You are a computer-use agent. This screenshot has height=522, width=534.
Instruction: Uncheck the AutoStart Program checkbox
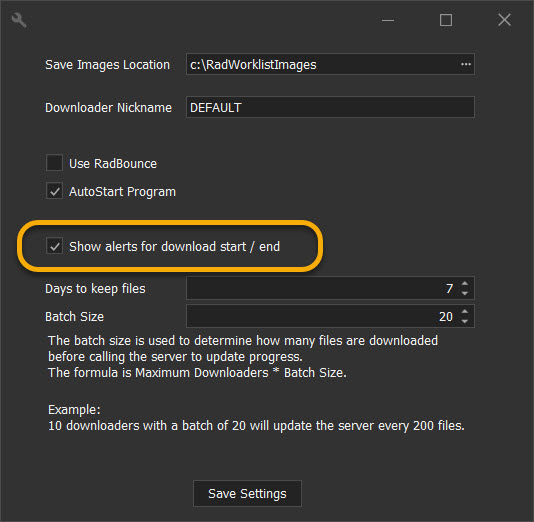click(x=54, y=191)
